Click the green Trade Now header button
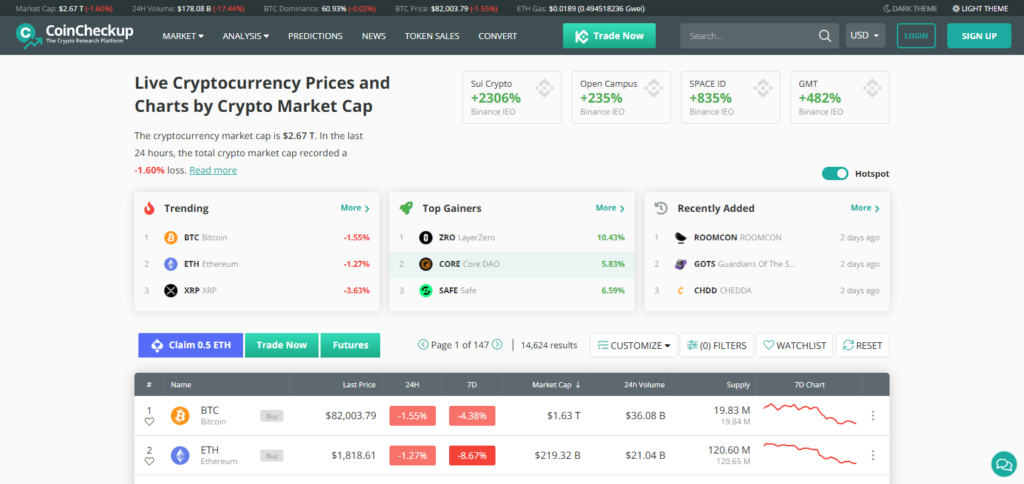The image size is (1024, 484). [x=609, y=36]
